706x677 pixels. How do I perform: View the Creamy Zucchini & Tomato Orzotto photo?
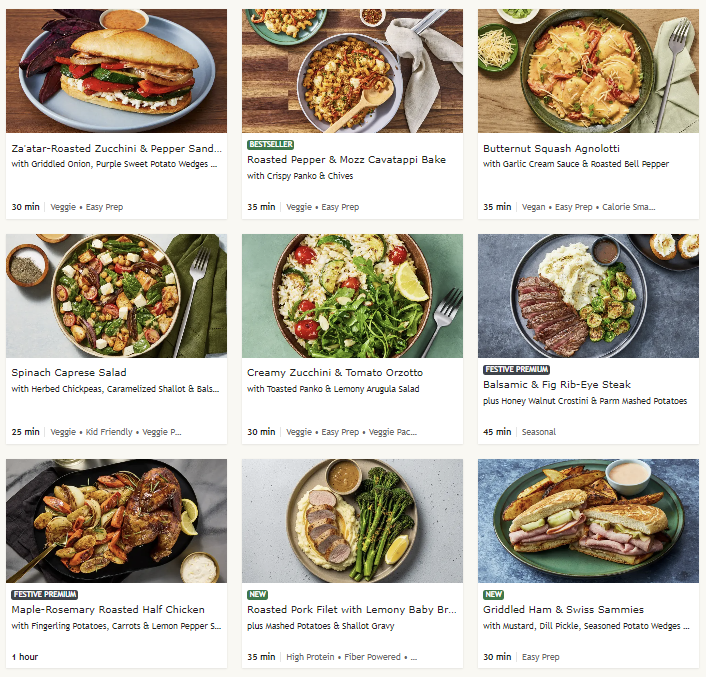coord(352,296)
